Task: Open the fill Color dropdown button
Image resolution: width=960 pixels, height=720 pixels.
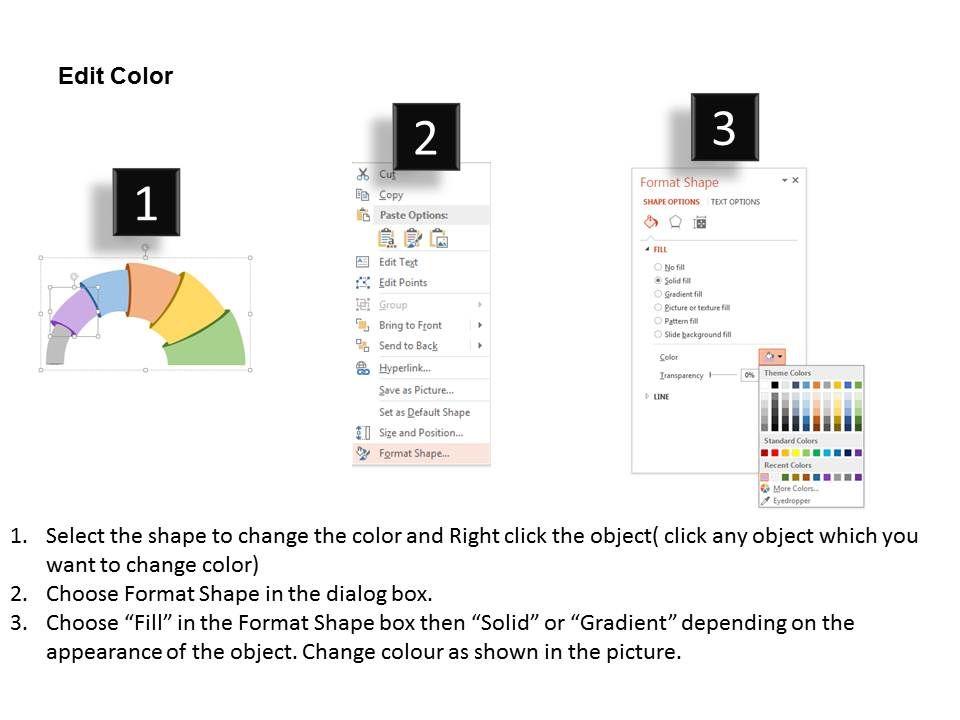Action: coord(773,356)
